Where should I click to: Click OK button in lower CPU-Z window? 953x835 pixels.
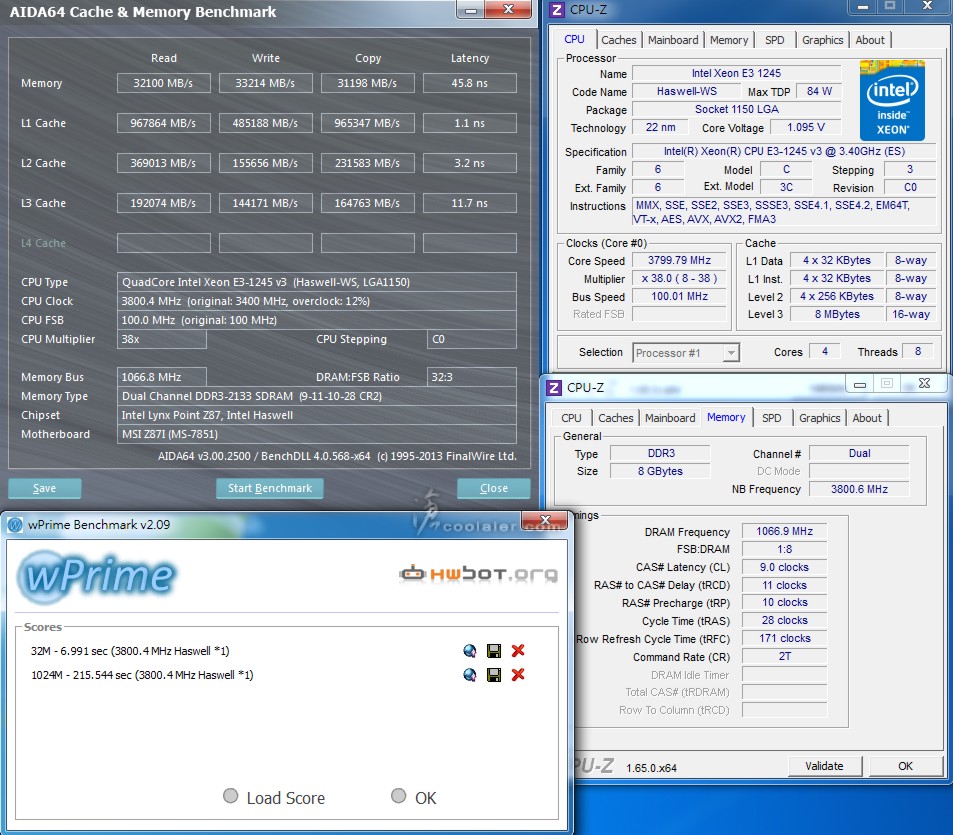(x=906, y=766)
